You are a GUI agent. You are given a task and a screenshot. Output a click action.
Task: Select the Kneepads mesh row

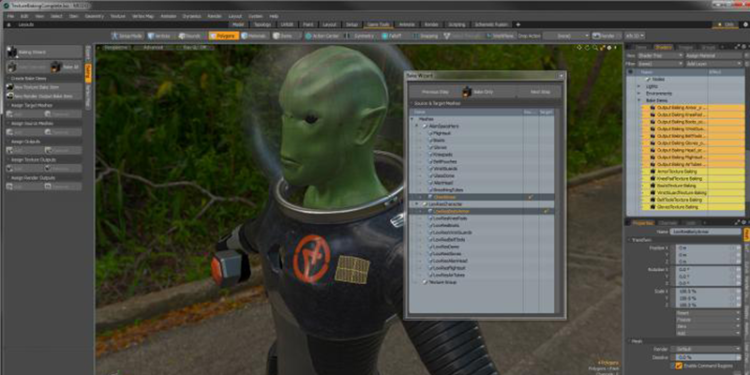[482, 154]
